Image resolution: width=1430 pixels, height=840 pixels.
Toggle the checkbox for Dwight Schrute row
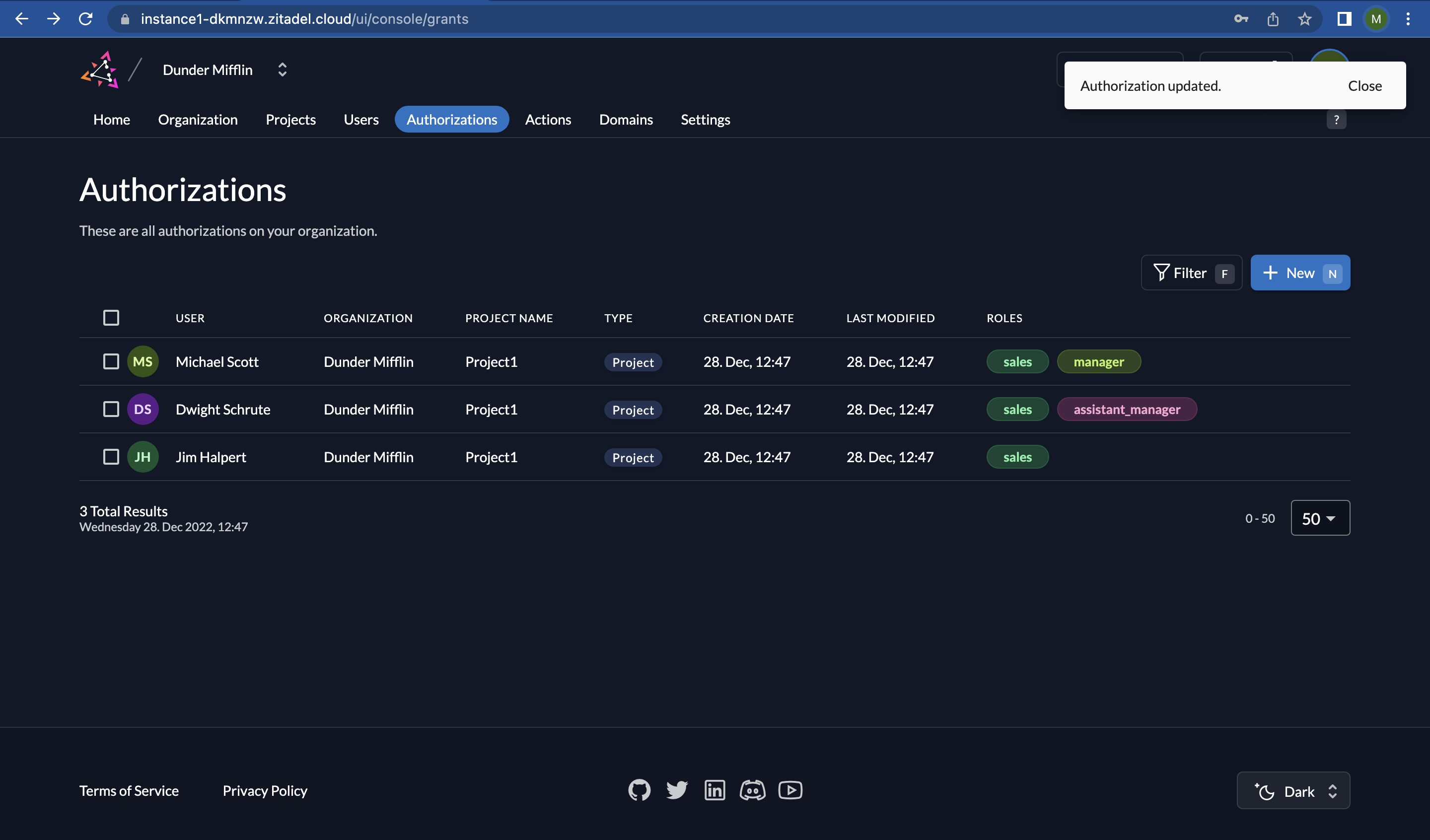point(110,409)
